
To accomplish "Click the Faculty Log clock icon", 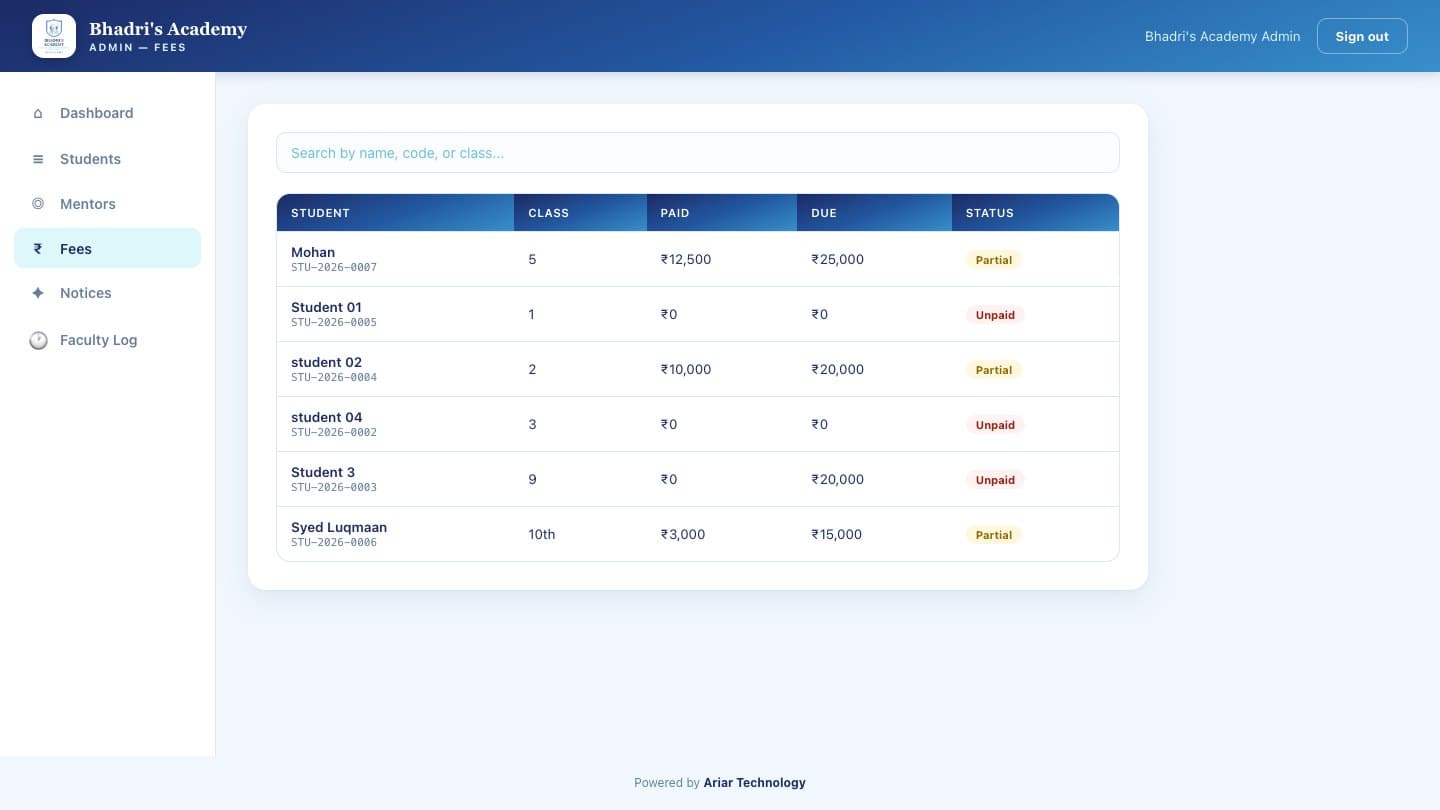I will pyautogui.click(x=38, y=340).
